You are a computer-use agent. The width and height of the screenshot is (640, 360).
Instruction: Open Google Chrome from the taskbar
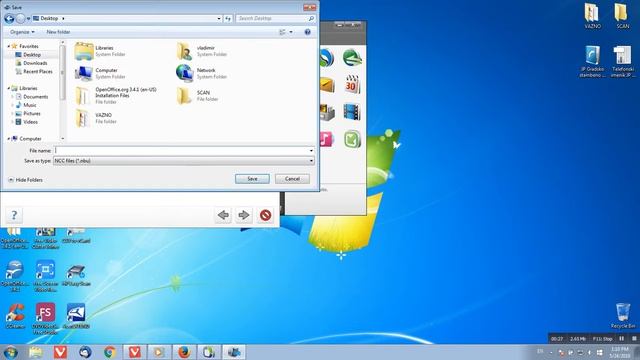coord(109,352)
